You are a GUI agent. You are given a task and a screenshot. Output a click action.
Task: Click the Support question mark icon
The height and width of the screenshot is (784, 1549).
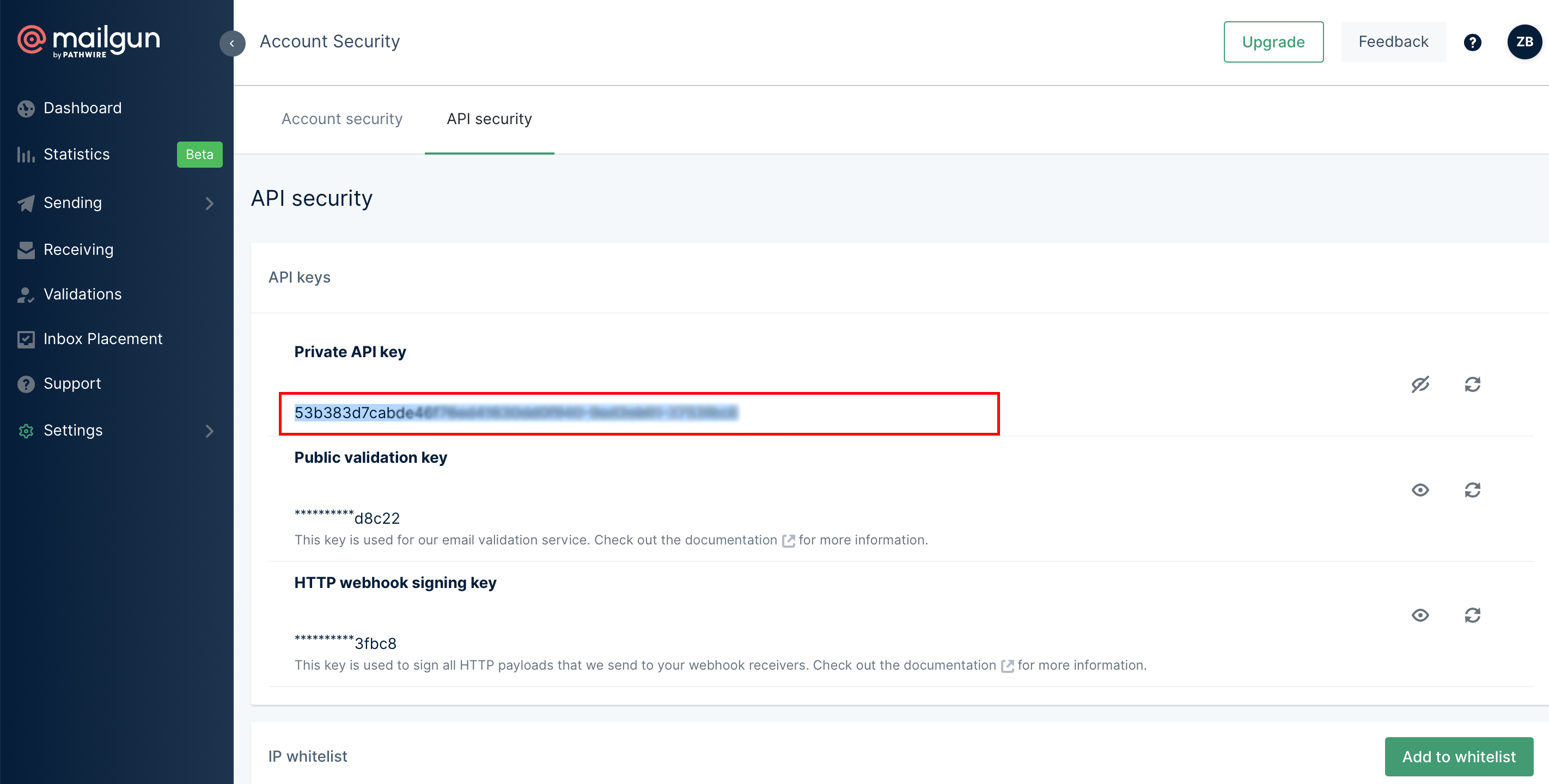[26, 384]
